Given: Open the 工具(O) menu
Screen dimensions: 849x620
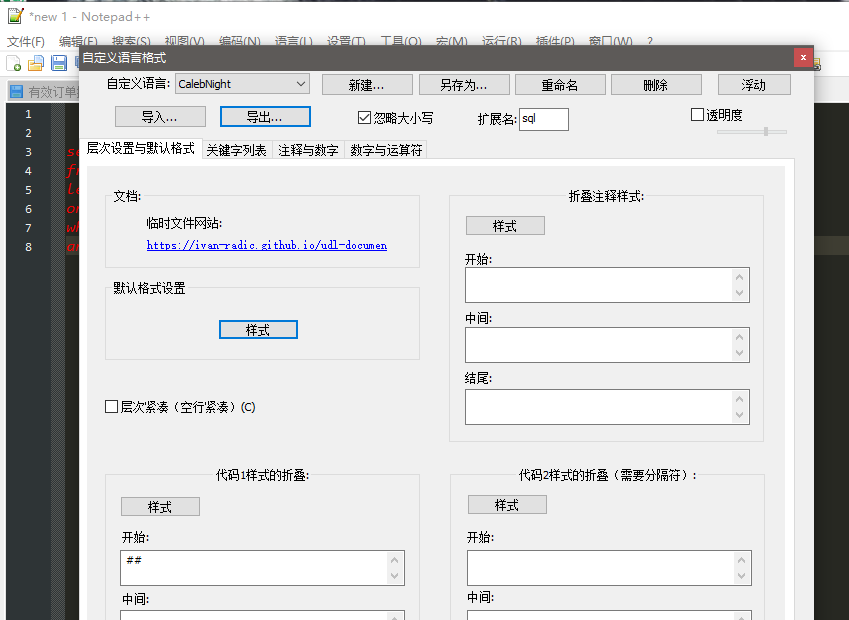Looking at the screenshot, I should (x=401, y=41).
